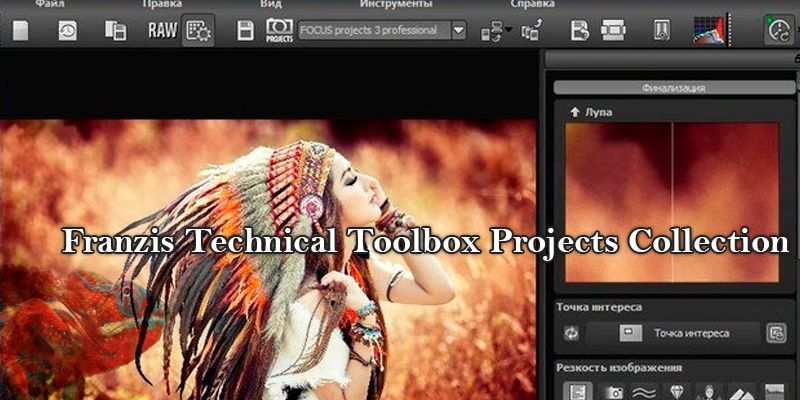The width and height of the screenshot is (800, 400).
Task: Open the colorful histogram icon
Action: tap(709, 31)
